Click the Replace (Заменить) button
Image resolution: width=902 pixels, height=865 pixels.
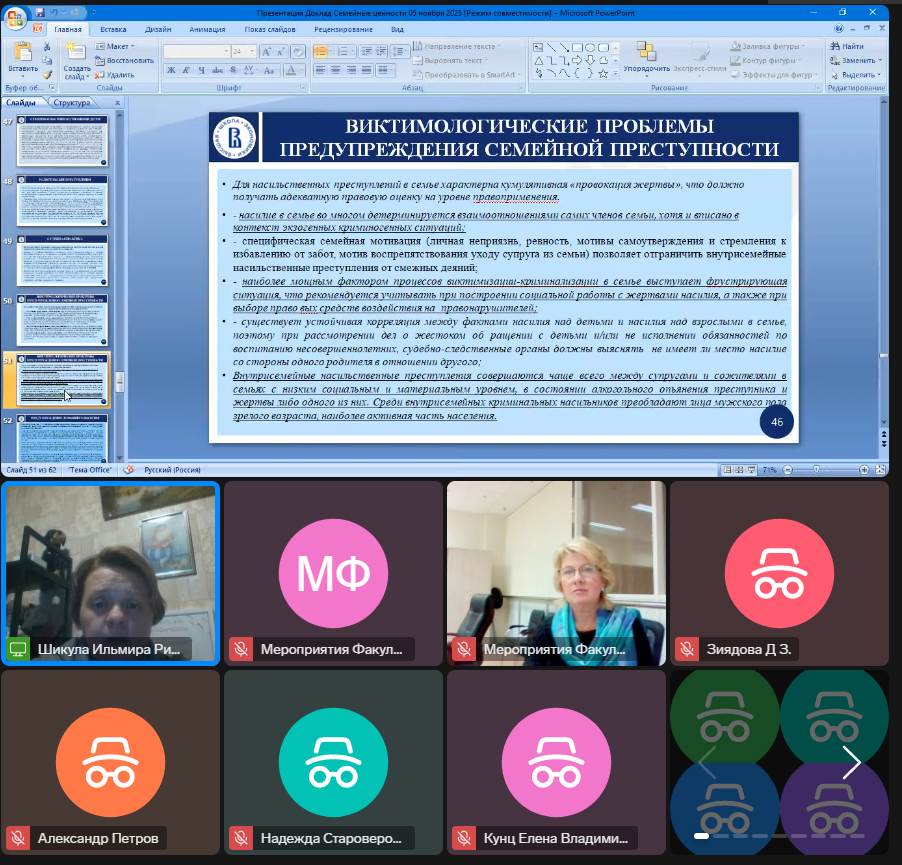coord(857,60)
